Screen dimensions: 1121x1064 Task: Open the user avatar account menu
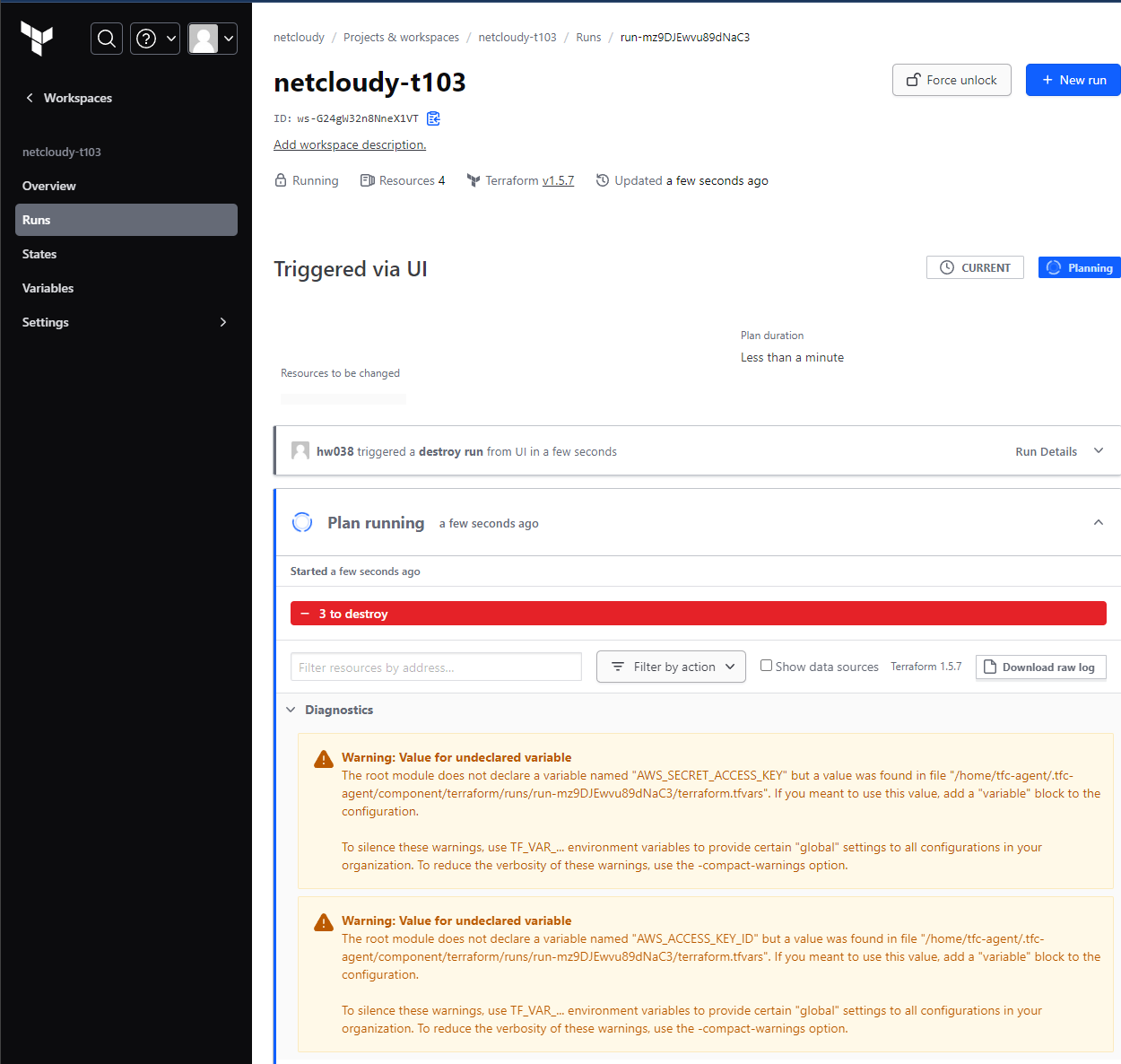pos(213,39)
